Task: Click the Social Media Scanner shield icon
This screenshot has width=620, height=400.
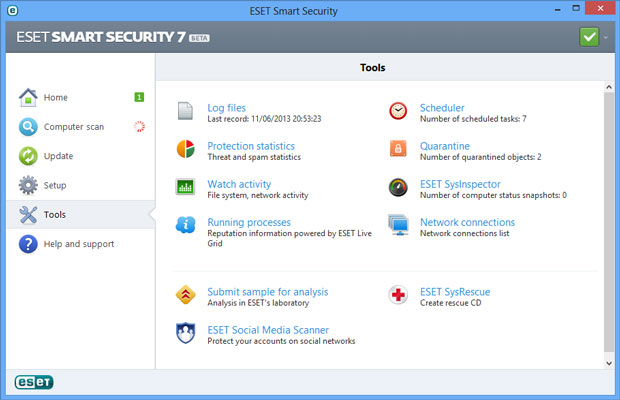Action: tap(185, 333)
